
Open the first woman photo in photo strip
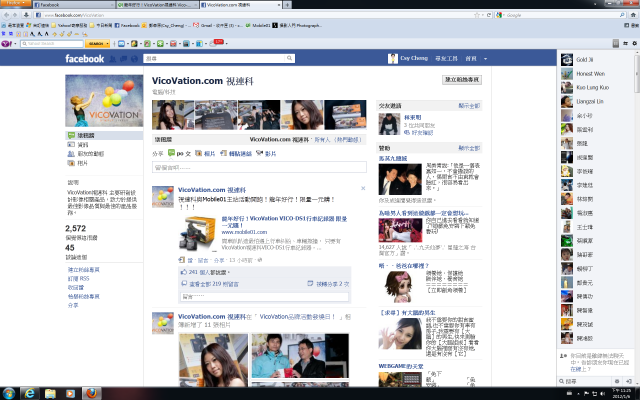pos(173,115)
